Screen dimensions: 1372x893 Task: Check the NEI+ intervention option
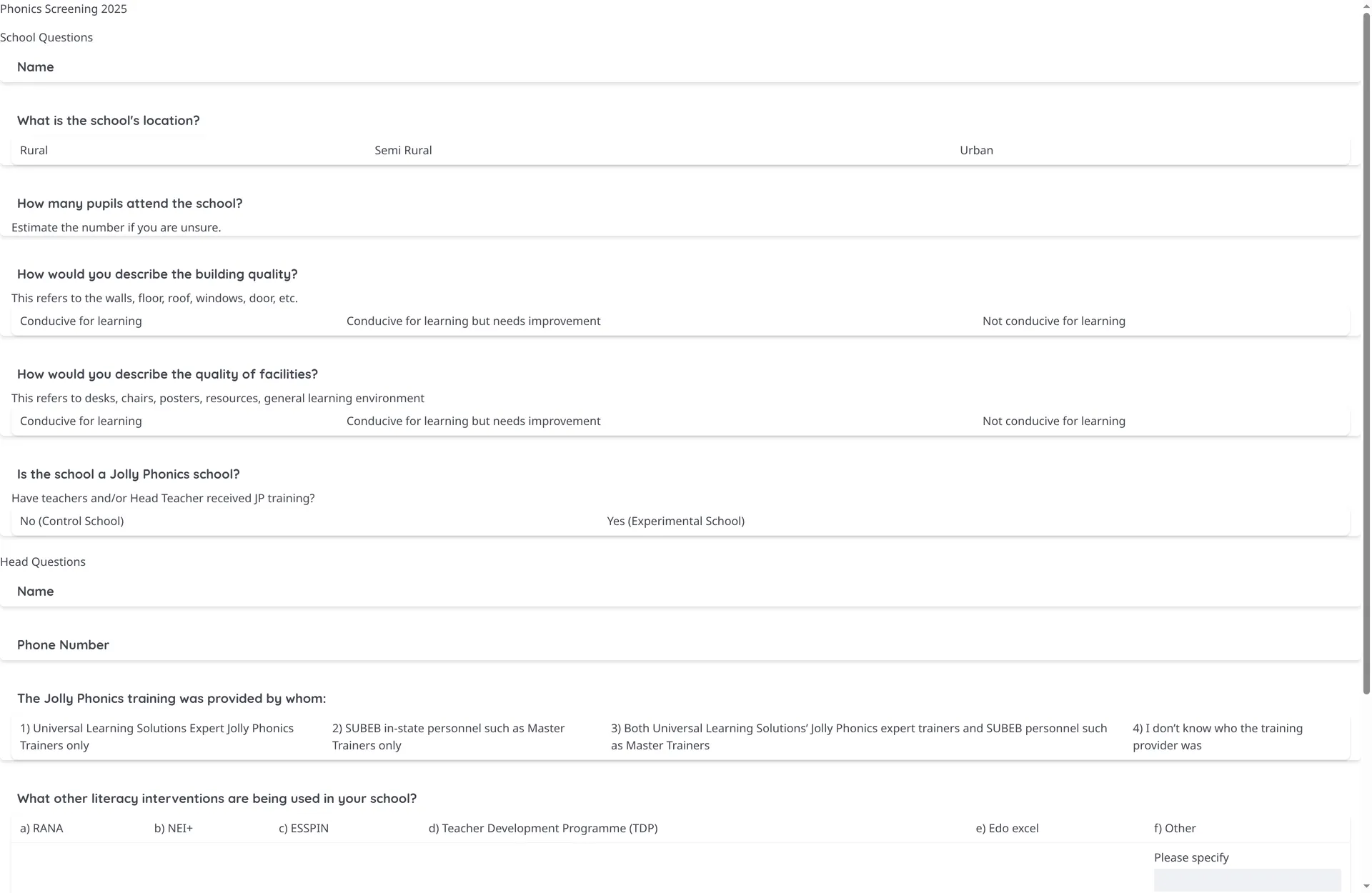pyautogui.click(x=174, y=828)
